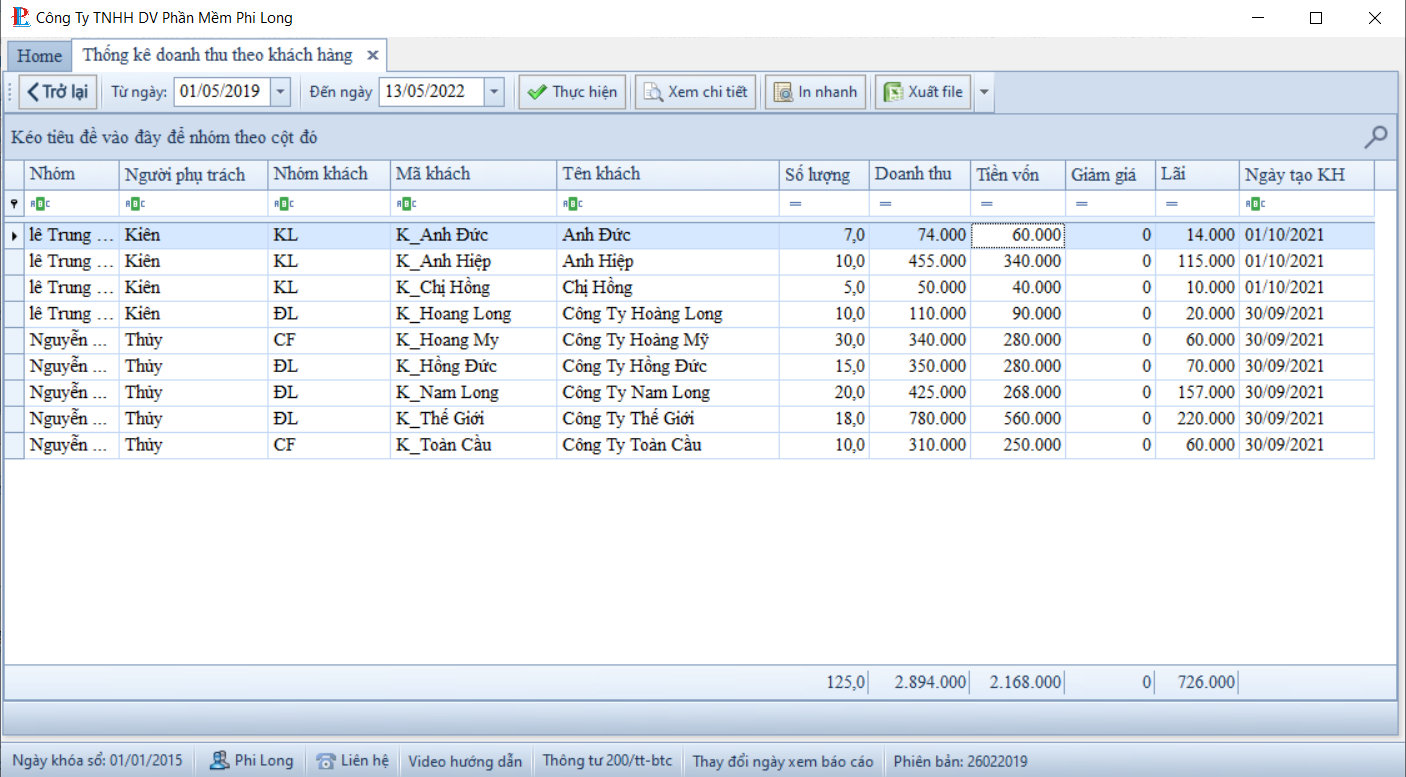1406x777 pixels.
Task: Sort by the Lãi column header
Action: point(1197,175)
